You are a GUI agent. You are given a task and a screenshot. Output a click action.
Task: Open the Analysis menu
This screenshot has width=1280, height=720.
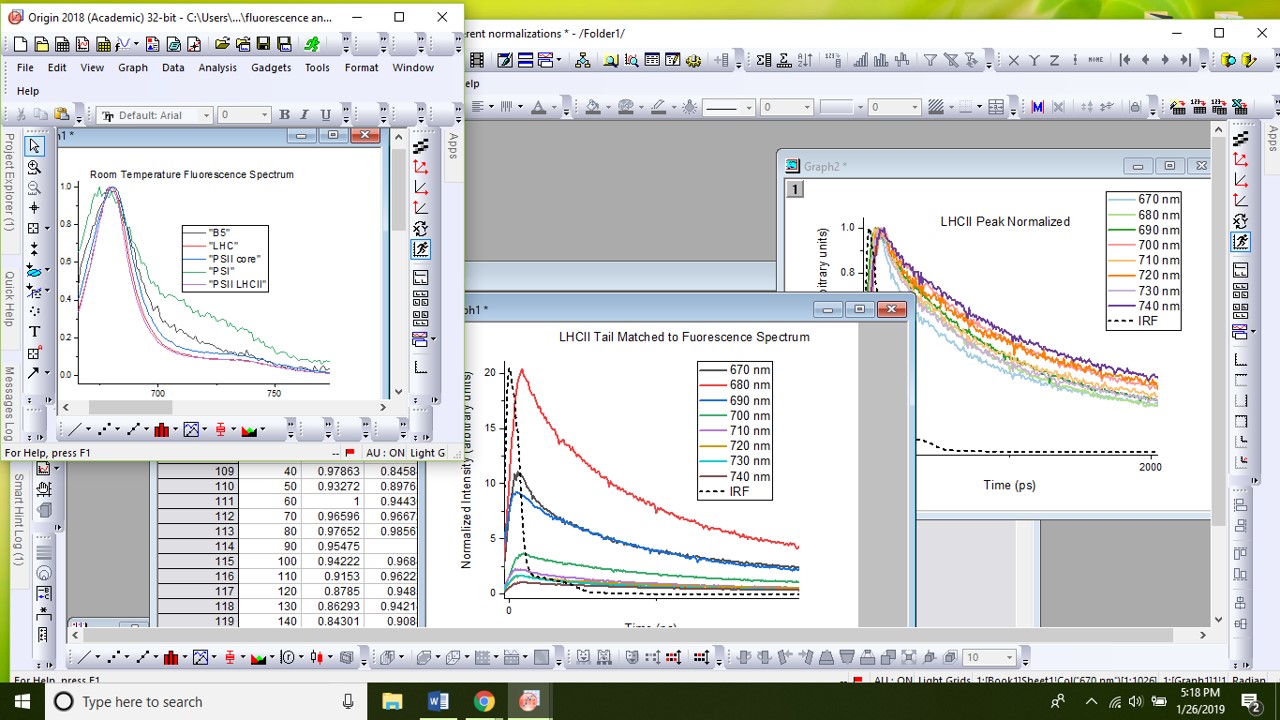coord(217,67)
